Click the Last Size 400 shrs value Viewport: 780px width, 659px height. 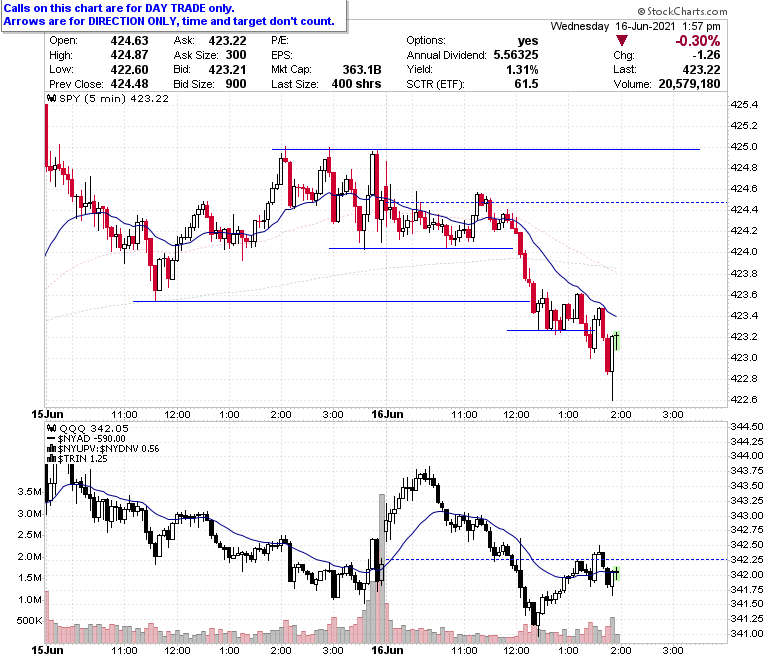click(356, 84)
